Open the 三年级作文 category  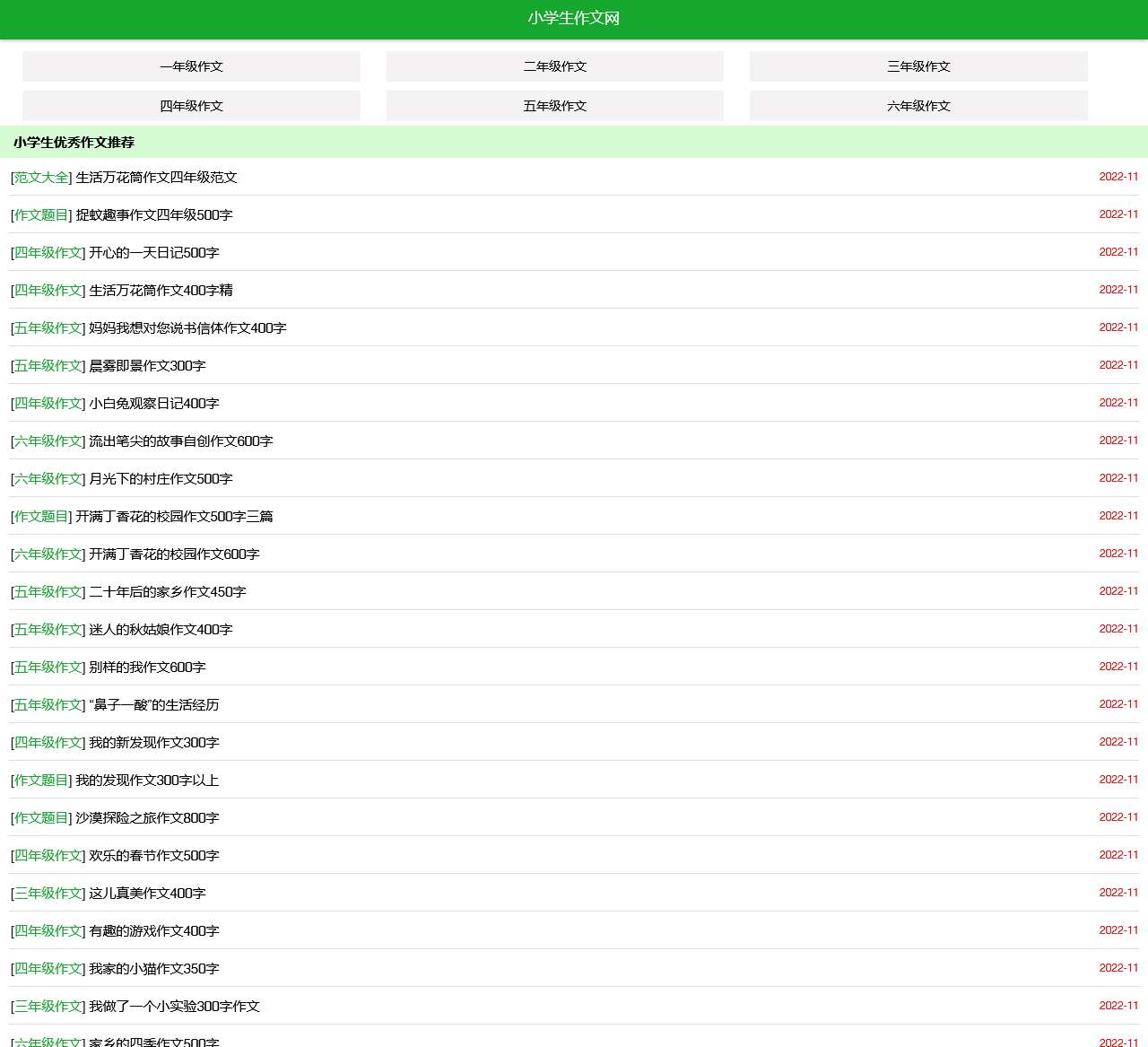click(x=918, y=66)
